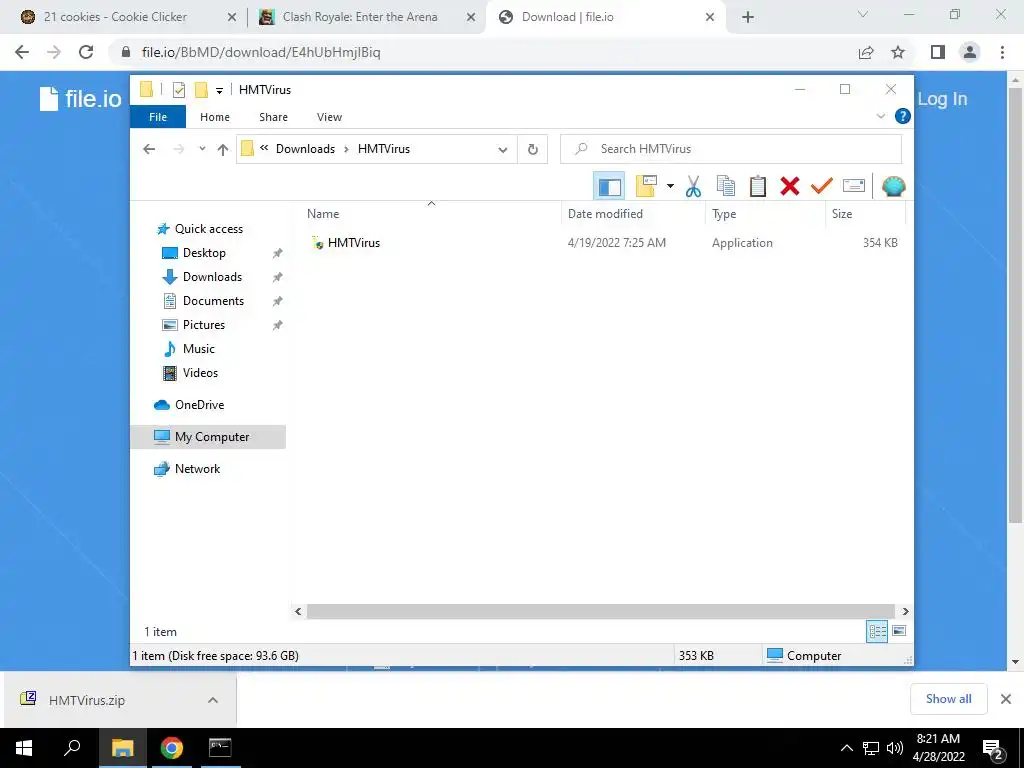Unpin Desktop using its pin icon
This screenshot has height=768, width=1024.
click(x=278, y=253)
